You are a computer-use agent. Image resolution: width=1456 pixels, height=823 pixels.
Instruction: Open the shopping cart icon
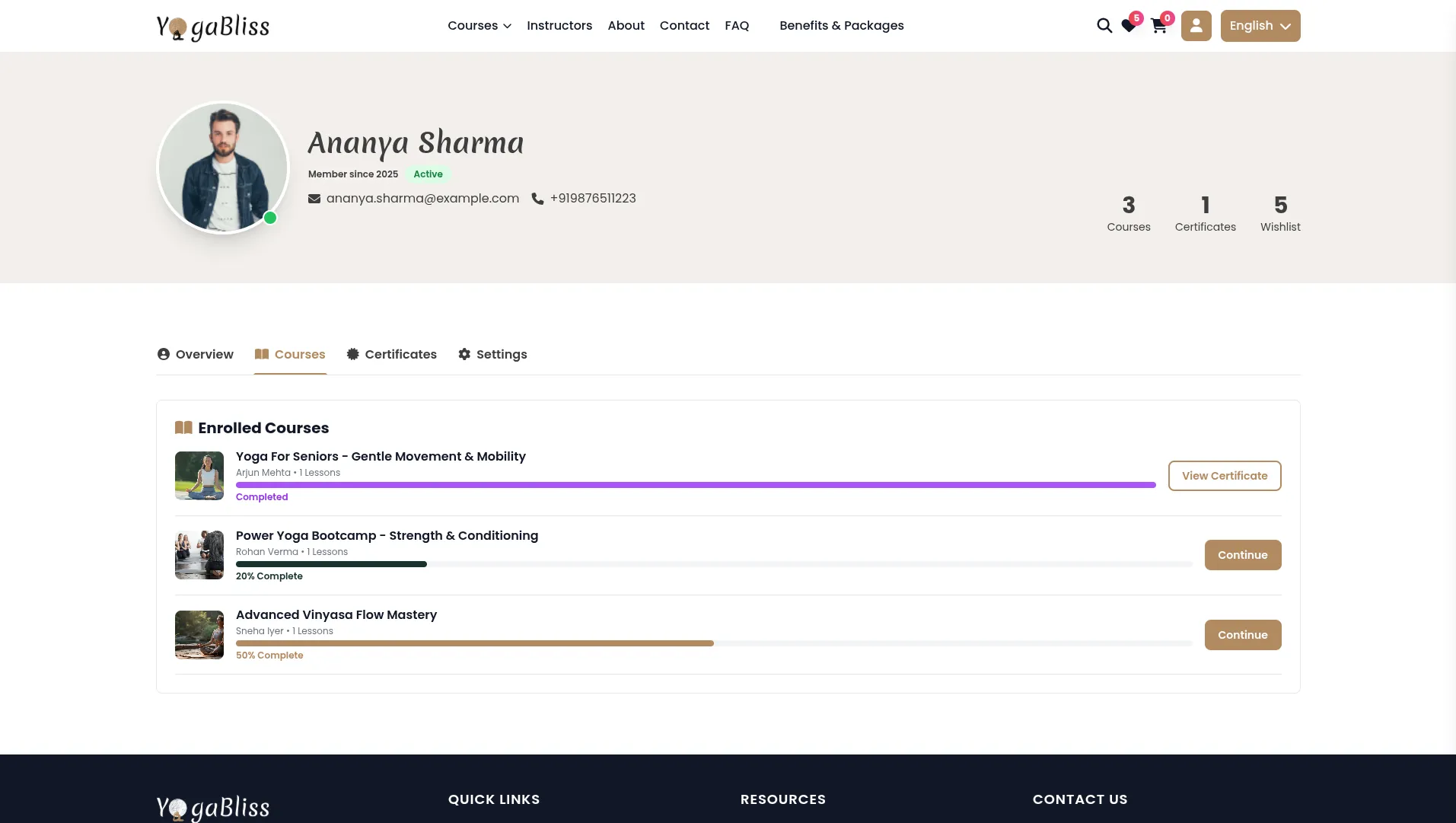click(1158, 27)
